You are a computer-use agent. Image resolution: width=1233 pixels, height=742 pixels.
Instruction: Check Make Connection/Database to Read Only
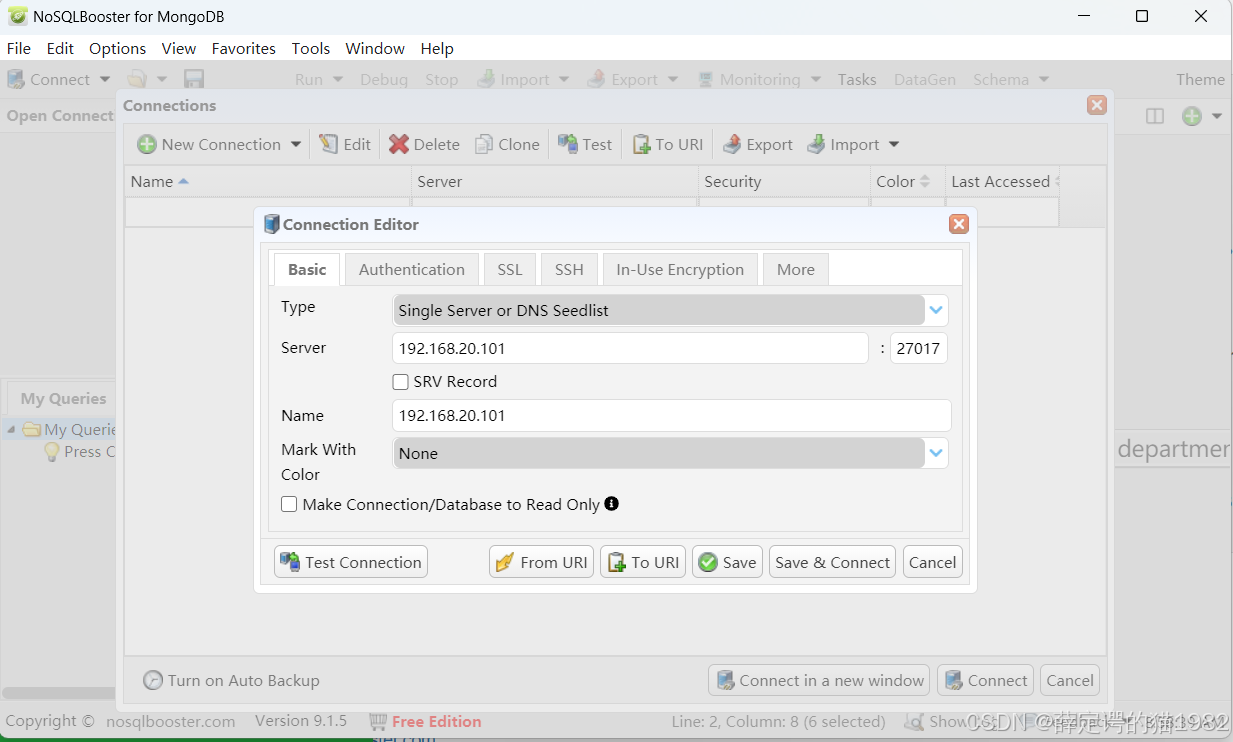pyautogui.click(x=289, y=504)
